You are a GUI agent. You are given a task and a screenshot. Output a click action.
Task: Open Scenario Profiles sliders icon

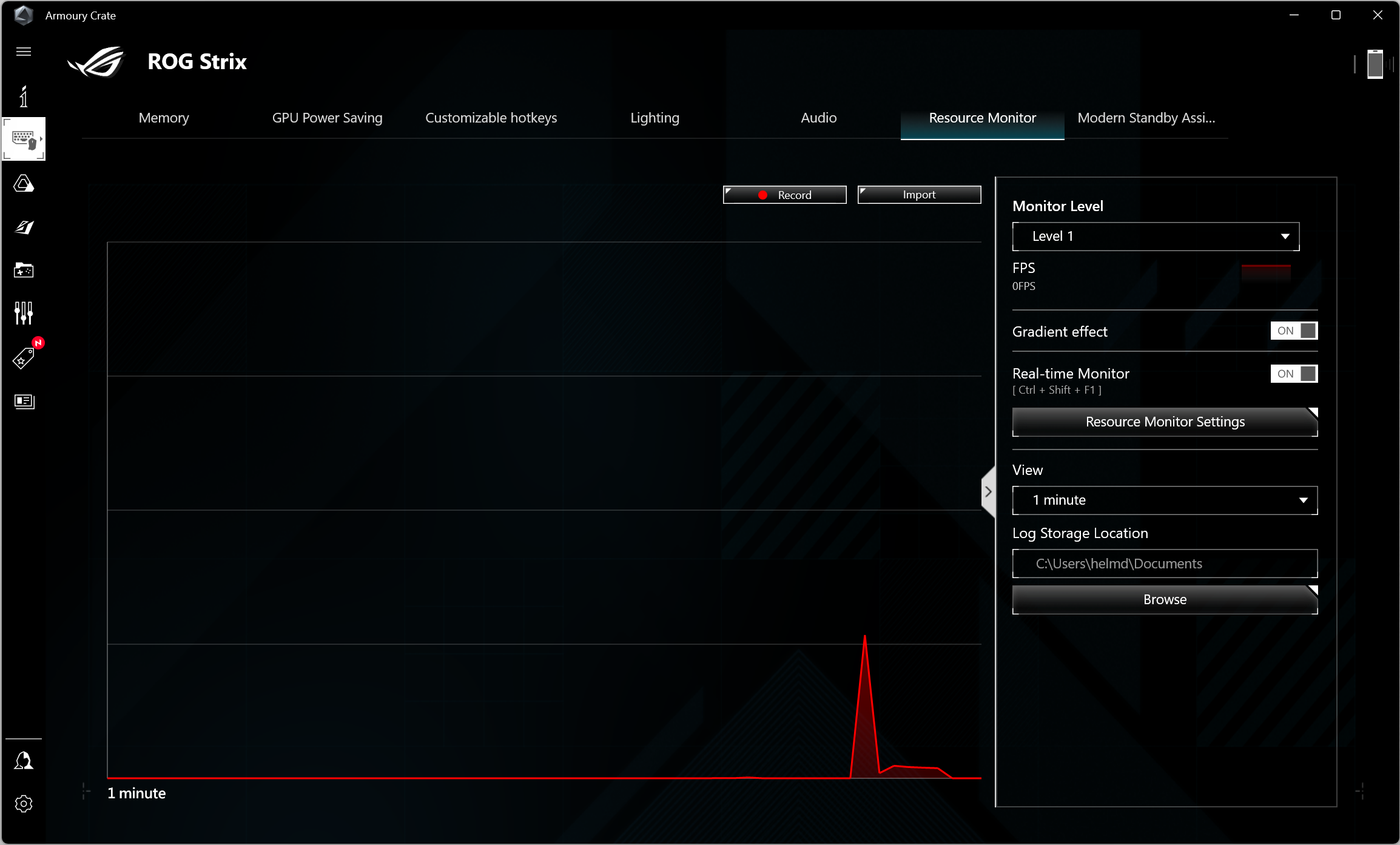(x=24, y=313)
